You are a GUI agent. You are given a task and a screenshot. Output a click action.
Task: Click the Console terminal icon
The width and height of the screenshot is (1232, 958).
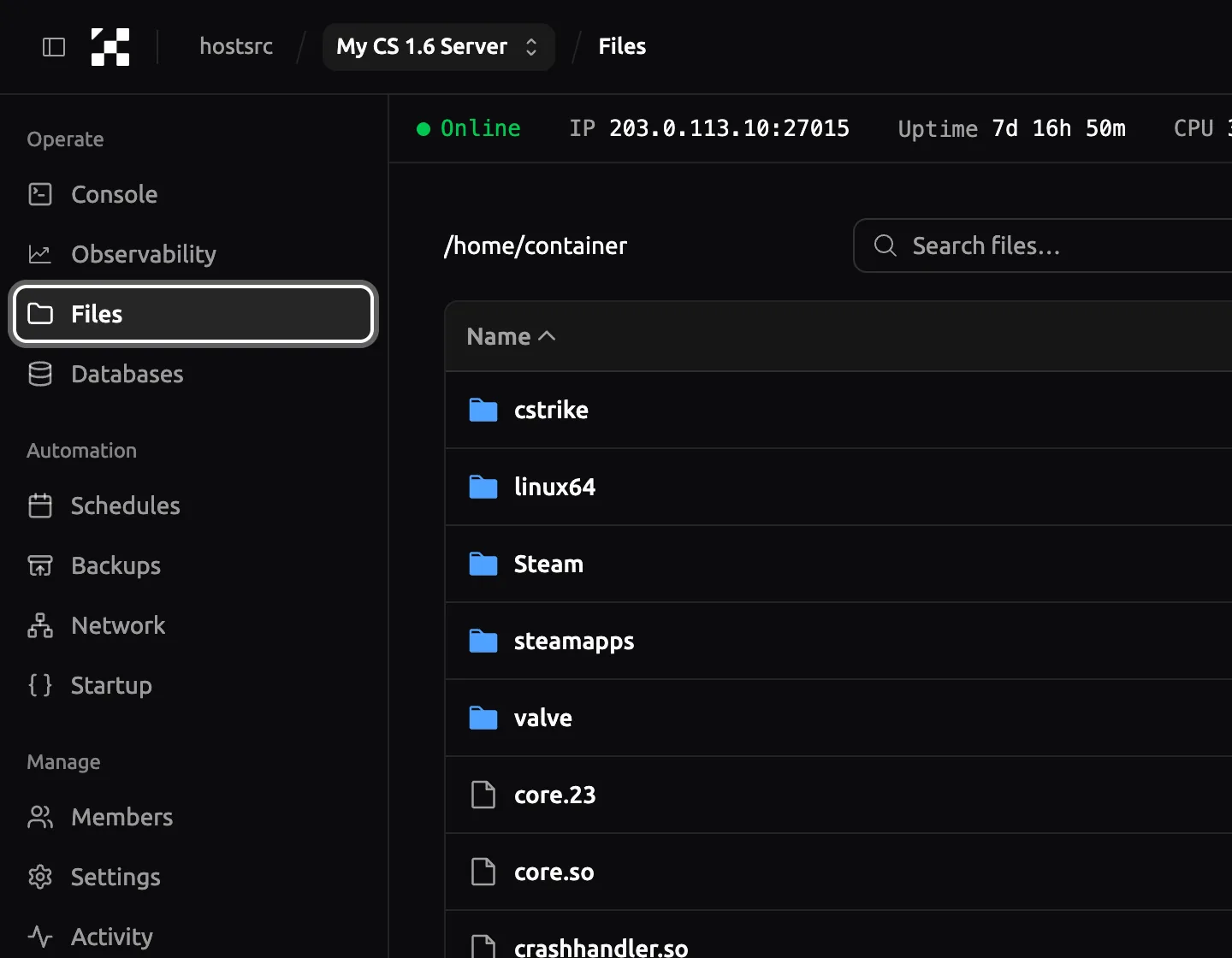click(40, 194)
